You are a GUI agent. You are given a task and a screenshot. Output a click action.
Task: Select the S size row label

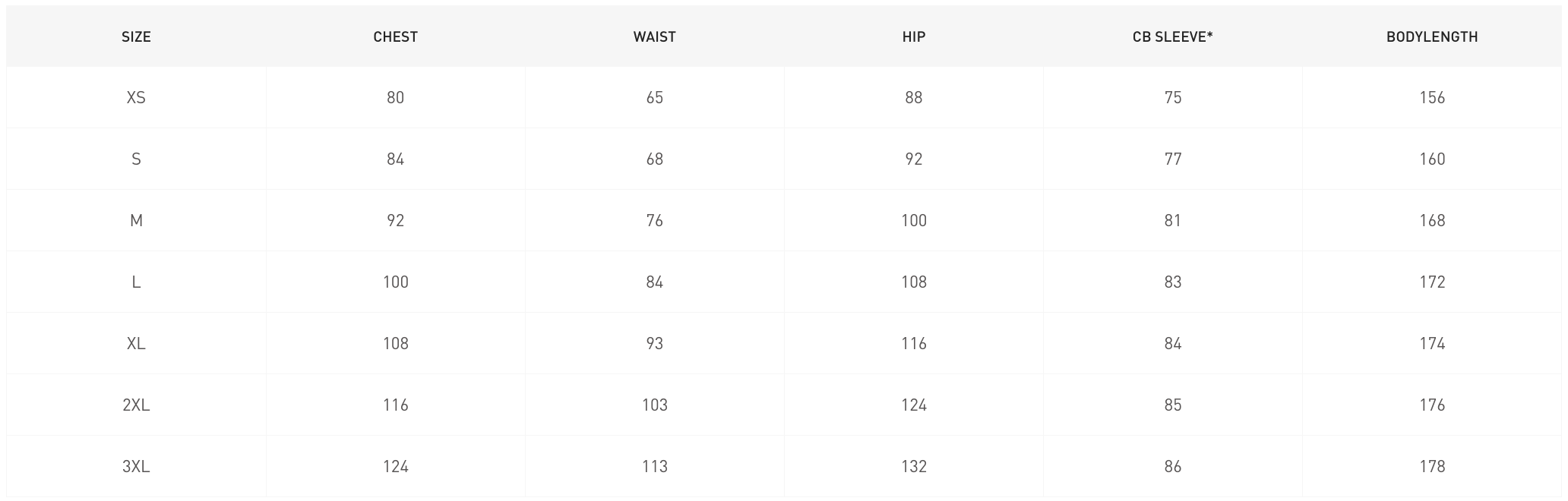click(136, 159)
